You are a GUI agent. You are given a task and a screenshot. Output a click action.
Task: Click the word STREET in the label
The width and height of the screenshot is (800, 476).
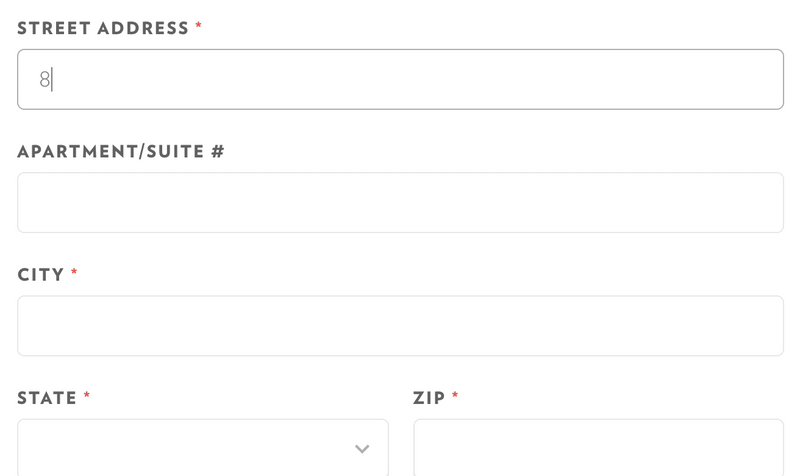(54, 28)
